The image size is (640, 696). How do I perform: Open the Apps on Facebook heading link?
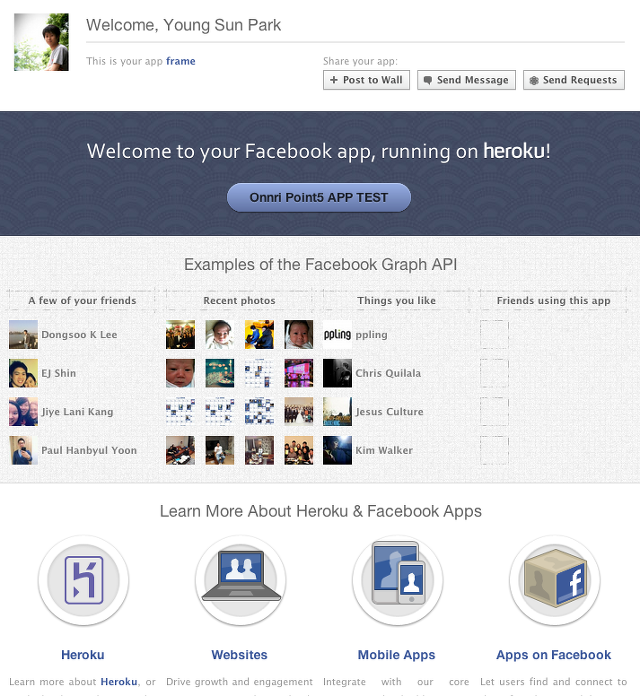(x=554, y=655)
